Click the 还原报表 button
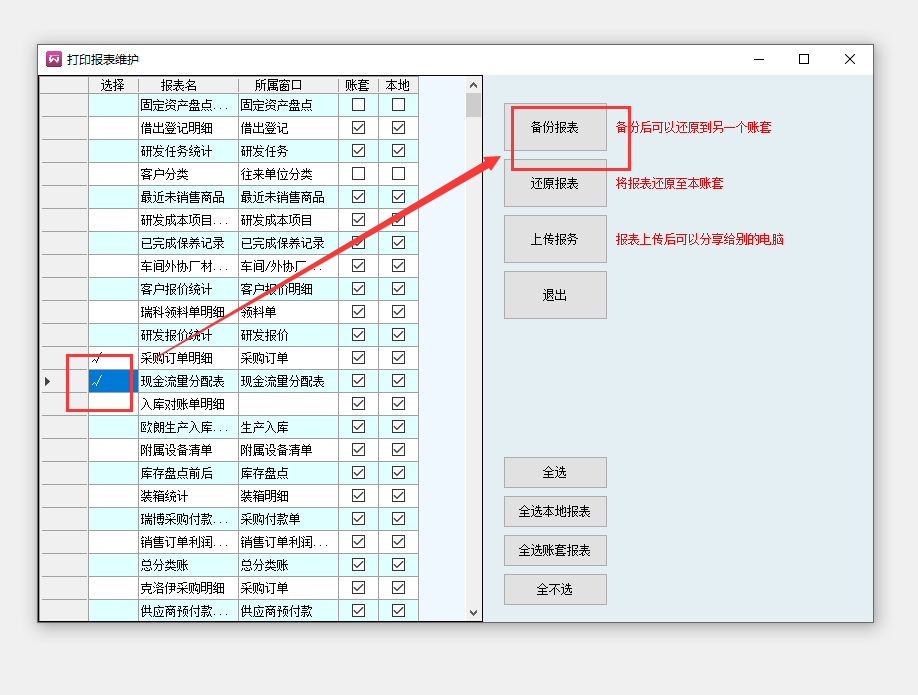 555,183
